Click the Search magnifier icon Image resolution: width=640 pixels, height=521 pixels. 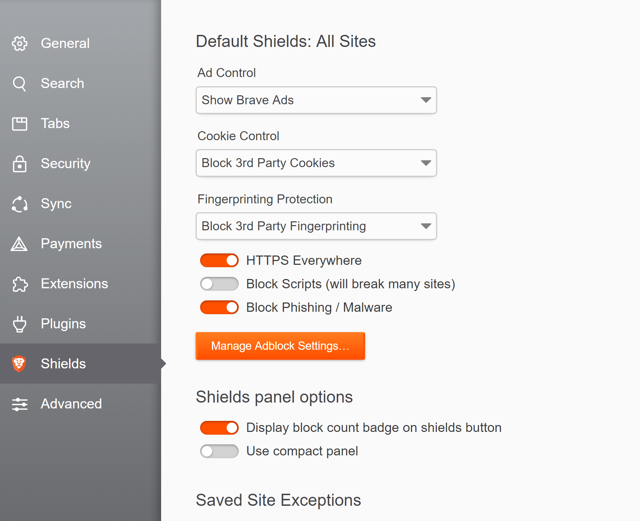19,84
